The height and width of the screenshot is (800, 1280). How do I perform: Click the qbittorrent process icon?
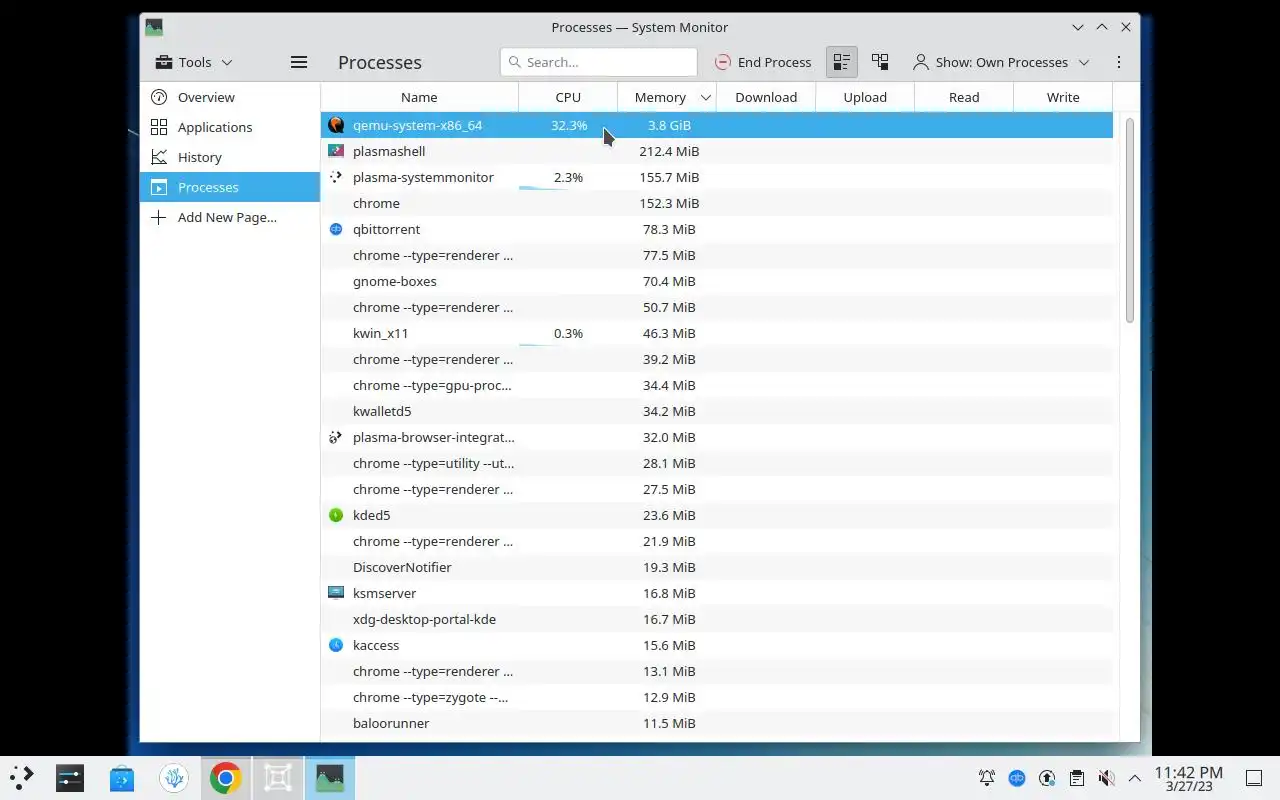pos(336,229)
